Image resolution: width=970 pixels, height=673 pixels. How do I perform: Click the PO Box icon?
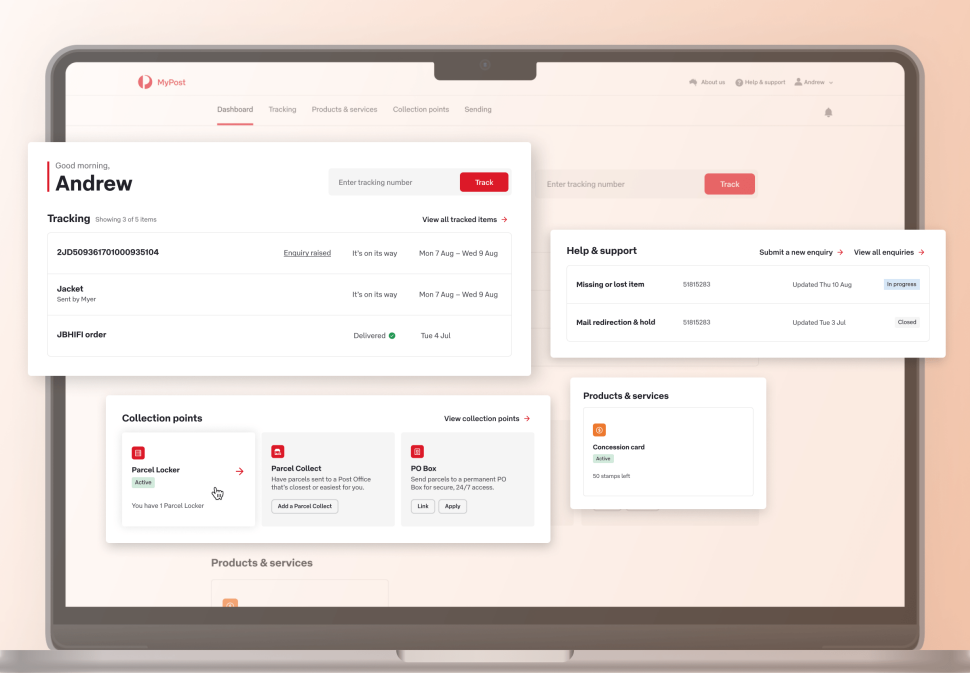point(416,451)
